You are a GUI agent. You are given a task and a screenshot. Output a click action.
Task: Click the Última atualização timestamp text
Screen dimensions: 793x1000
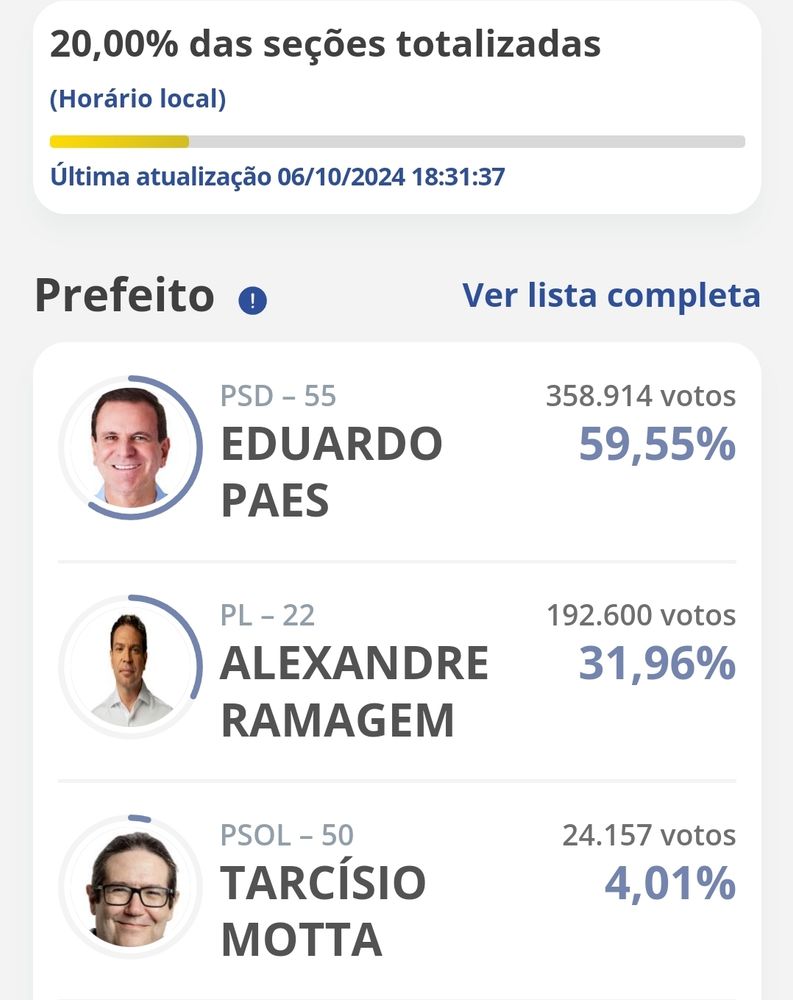pos(277,177)
